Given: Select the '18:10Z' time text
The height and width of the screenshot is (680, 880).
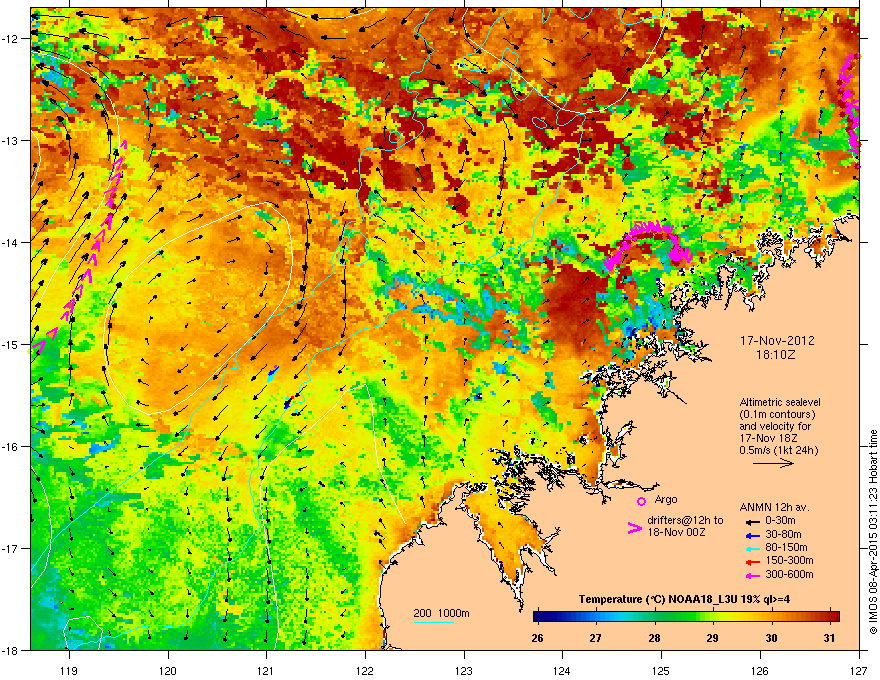Looking at the screenshot, I should pyautogui.click(x=776, y=355).
